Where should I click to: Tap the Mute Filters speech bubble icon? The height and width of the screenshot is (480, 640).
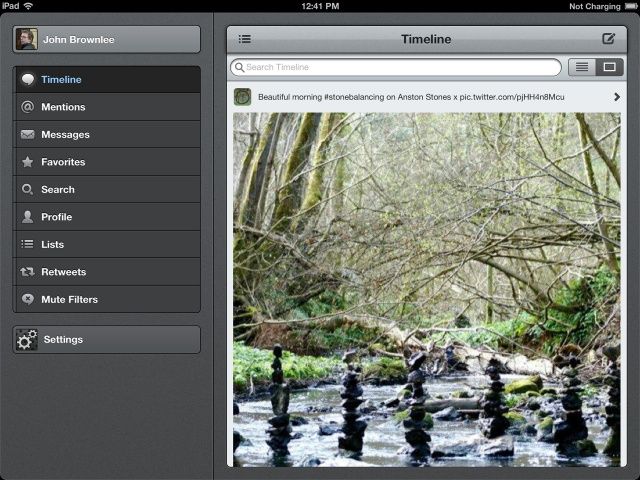coord(28,299)
